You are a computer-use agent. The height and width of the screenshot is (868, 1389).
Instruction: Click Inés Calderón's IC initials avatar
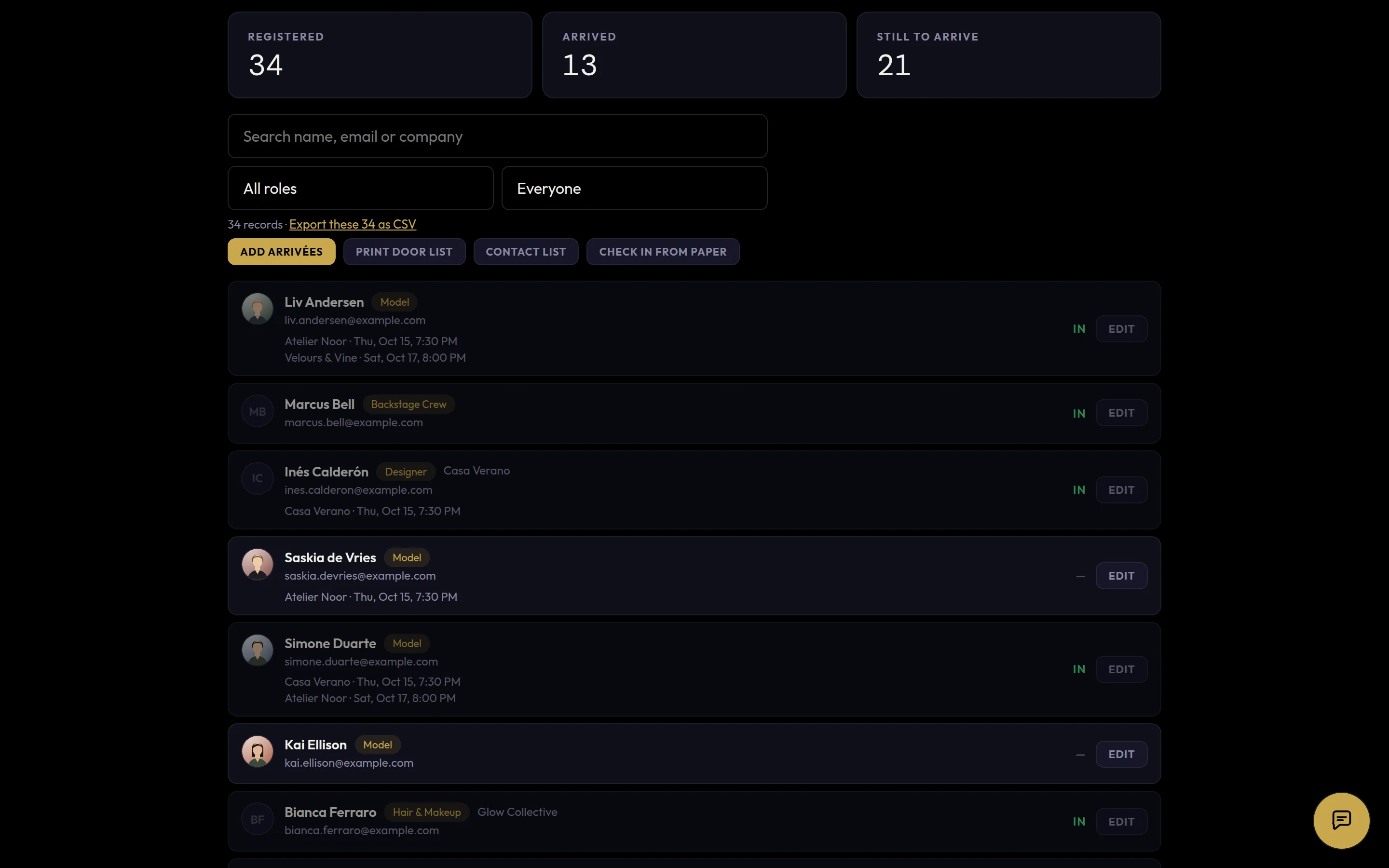[257, 478]
